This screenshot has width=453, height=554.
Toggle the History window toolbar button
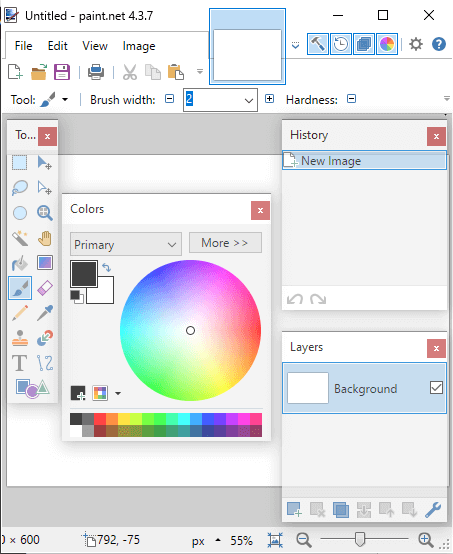(341, 44)
